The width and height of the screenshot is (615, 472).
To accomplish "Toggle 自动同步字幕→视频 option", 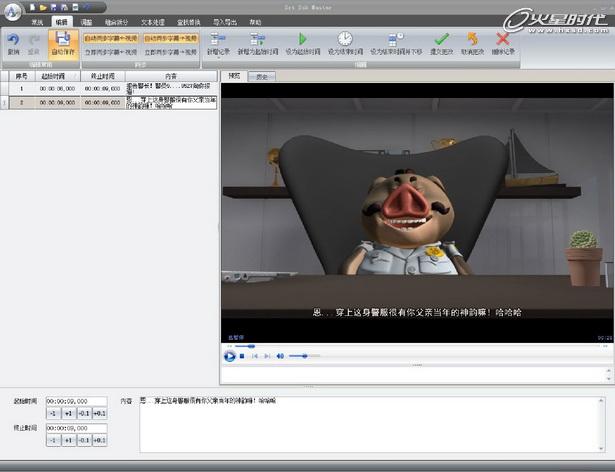I will [x=171, y=38].
